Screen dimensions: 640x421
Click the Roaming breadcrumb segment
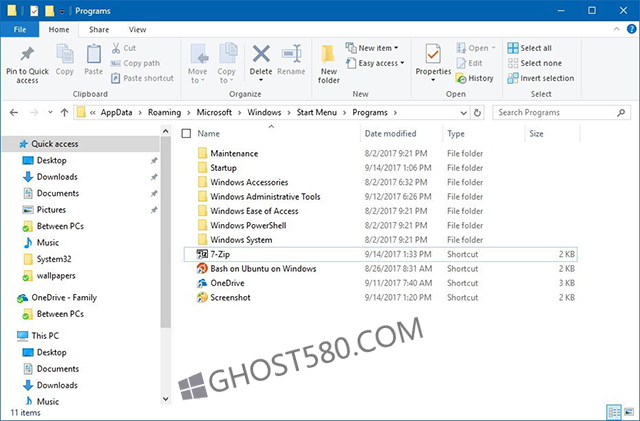[164, 112]
